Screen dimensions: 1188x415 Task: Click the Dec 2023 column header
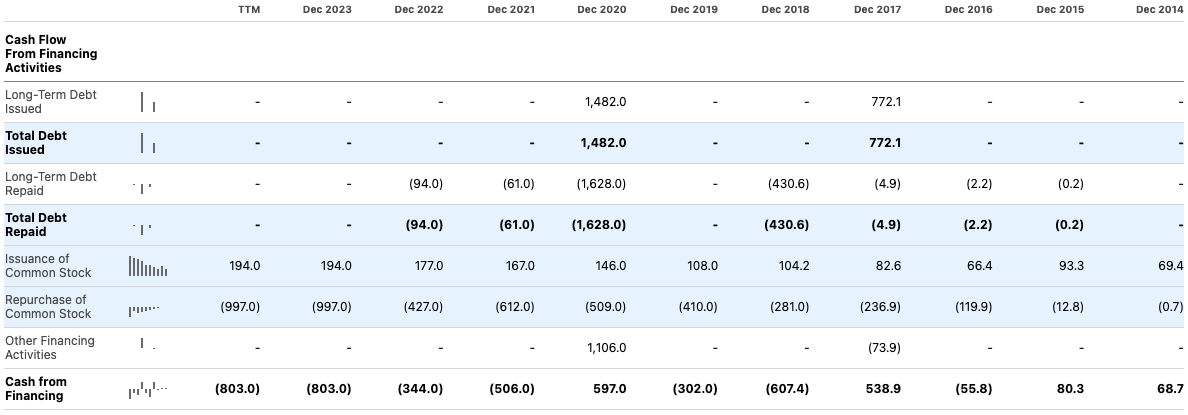point(327,10)
